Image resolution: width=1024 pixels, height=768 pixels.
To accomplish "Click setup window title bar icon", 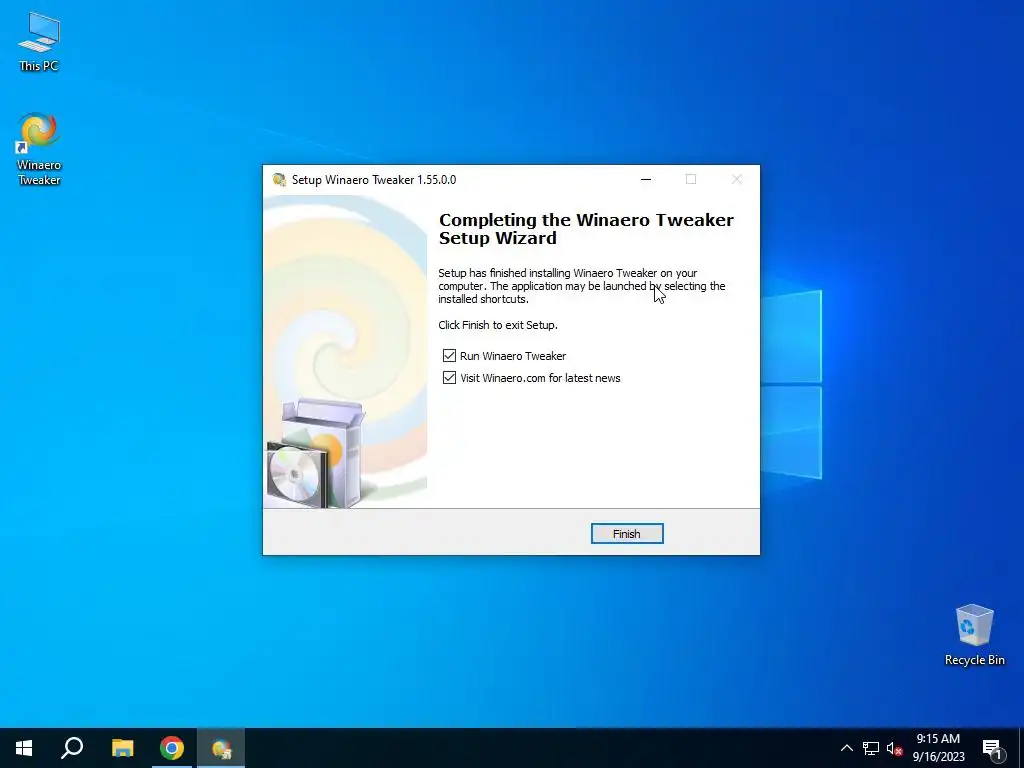I will (280, 180).
